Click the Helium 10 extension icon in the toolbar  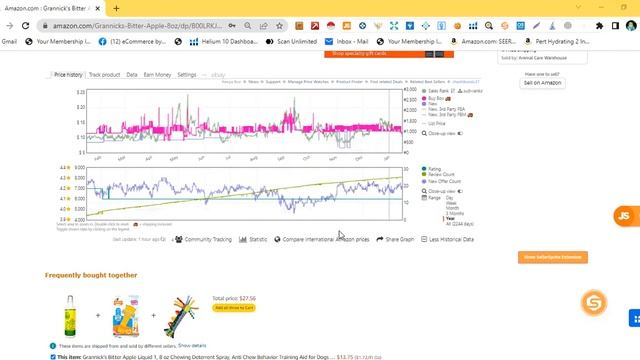coord(473,26)
